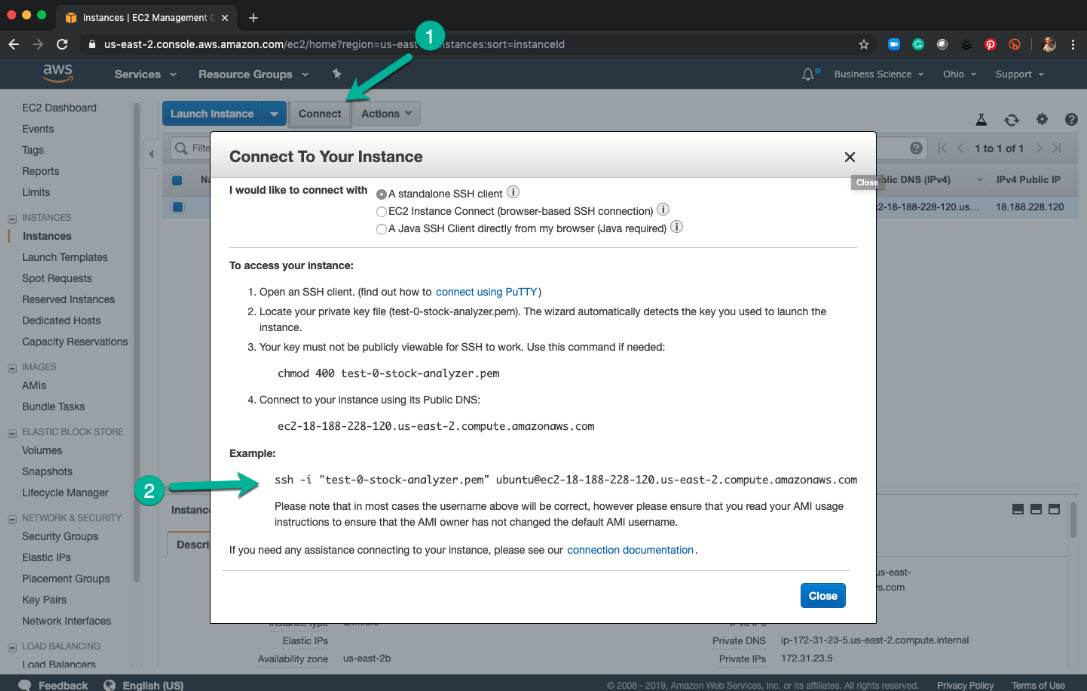This screenshot has height=691, width=1087.
Task: Open the notifications bell icon
Action: (x=808, y=74)
